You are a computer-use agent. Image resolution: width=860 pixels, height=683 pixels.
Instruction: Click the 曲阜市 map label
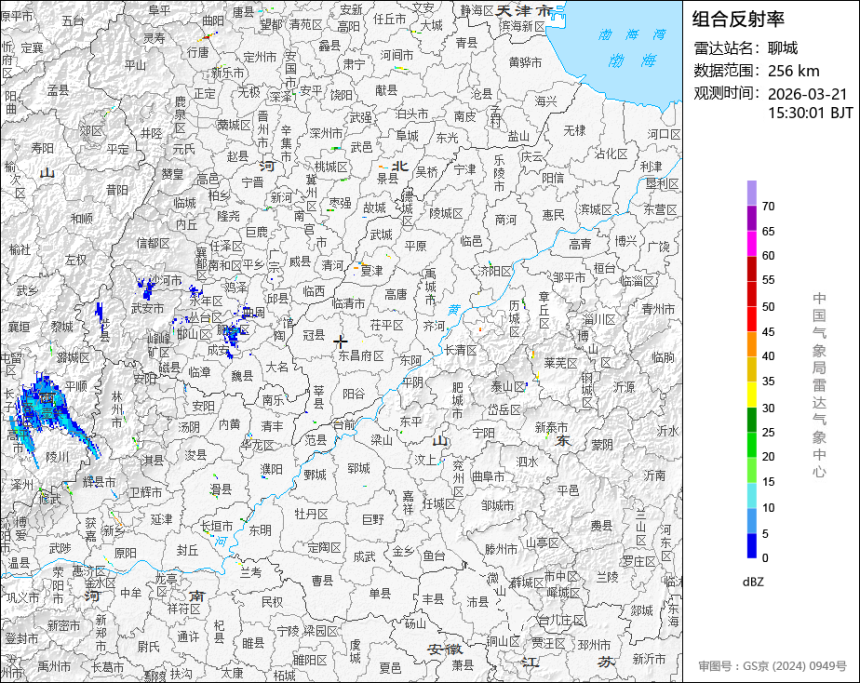point(488,476)
